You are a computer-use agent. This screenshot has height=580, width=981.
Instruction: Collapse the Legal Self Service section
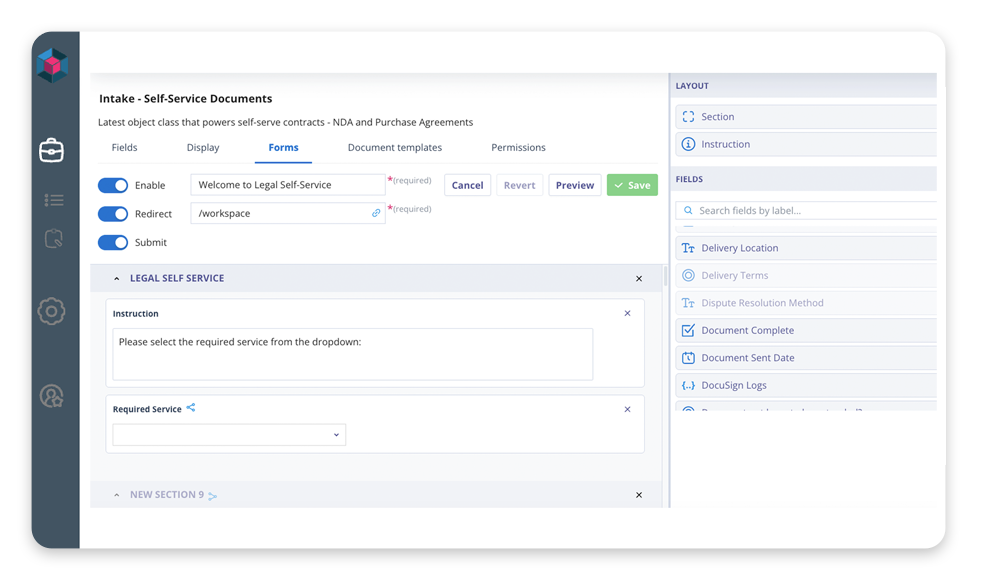tap(117, 279)
